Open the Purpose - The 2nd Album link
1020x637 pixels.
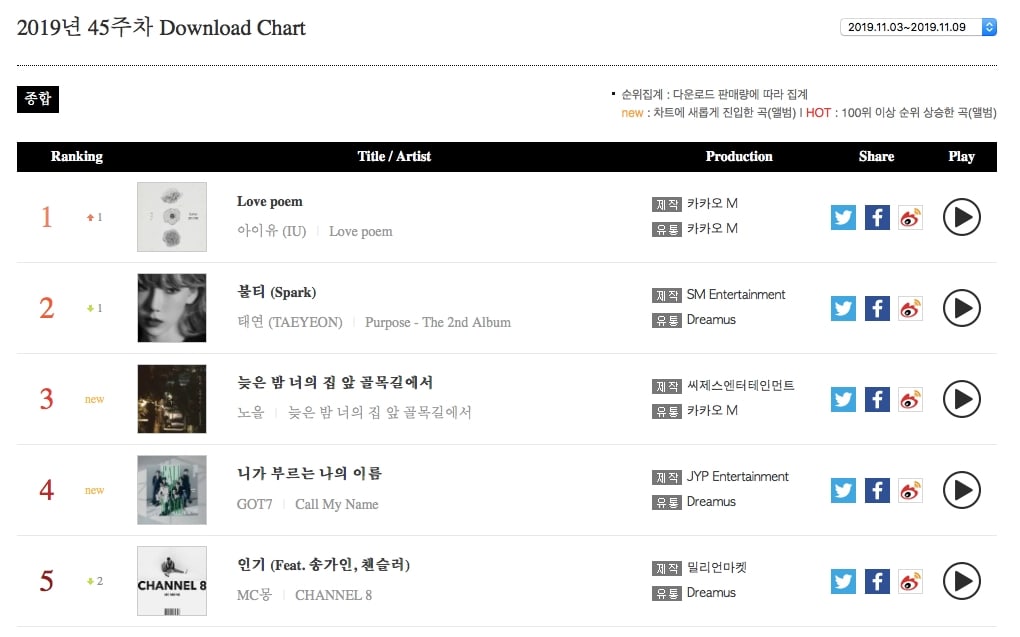coord(438,322)
